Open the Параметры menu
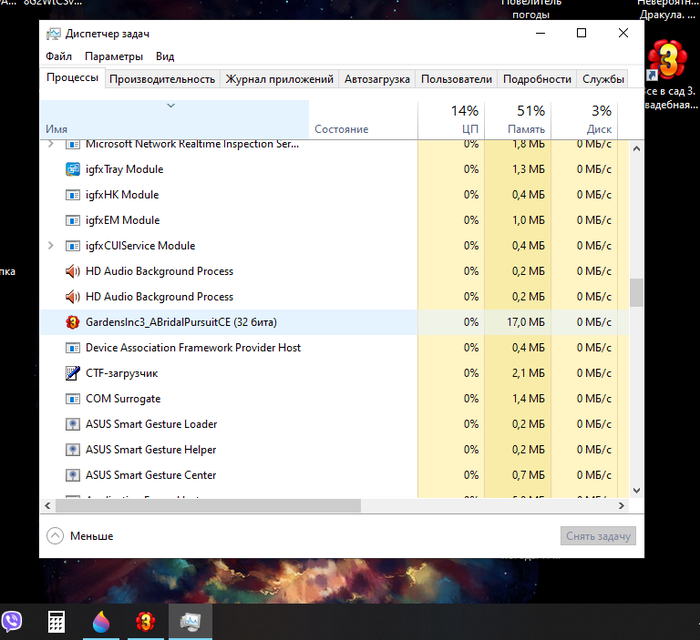 tap(114, 57)
